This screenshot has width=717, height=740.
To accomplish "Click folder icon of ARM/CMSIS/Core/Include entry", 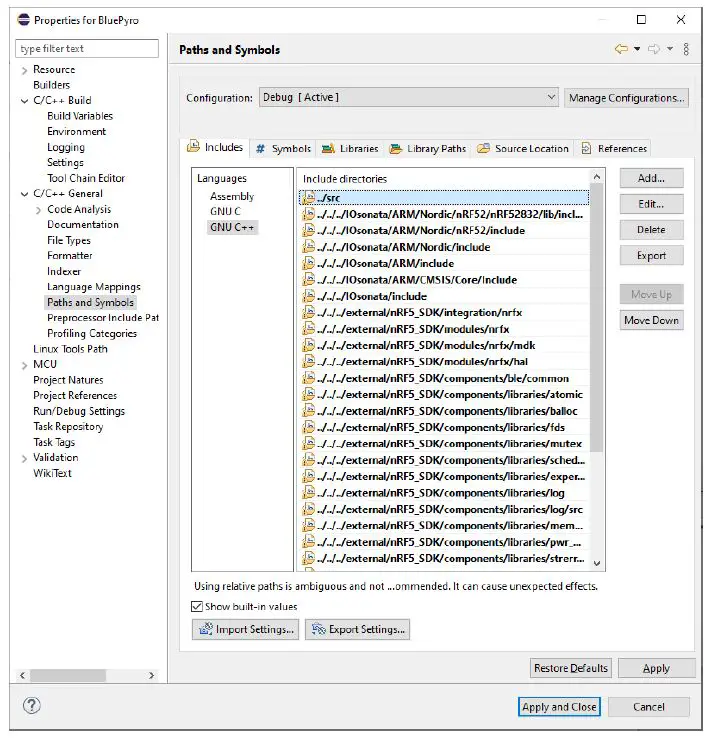I will [x=308, y=279].
